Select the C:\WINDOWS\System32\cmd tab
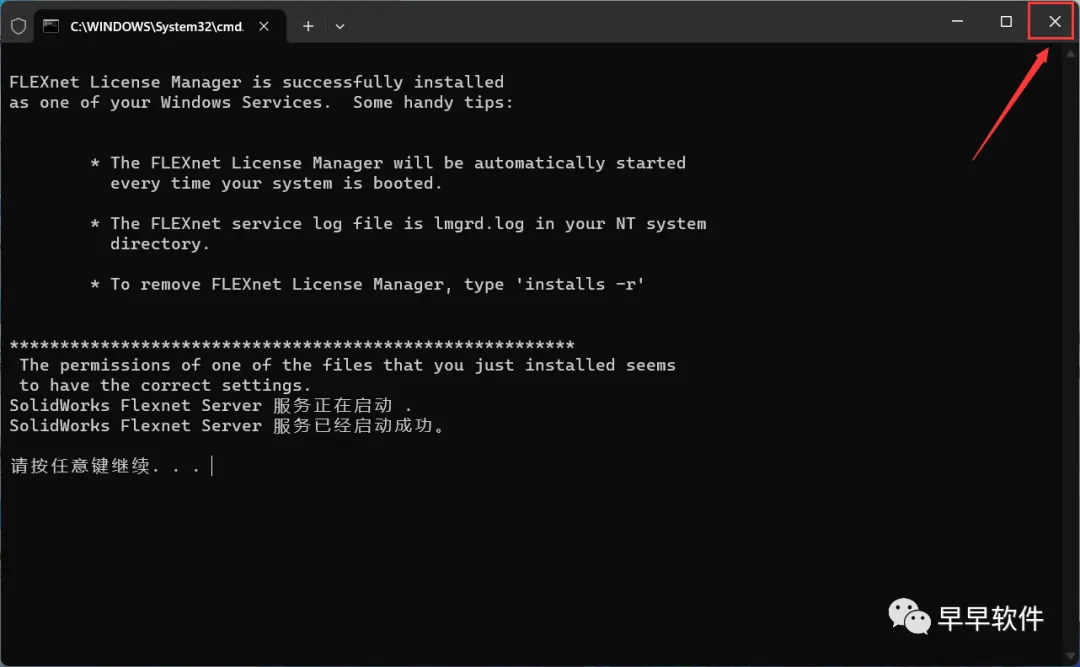Viewport: 1080px width, 667px height. coord(155,26)
